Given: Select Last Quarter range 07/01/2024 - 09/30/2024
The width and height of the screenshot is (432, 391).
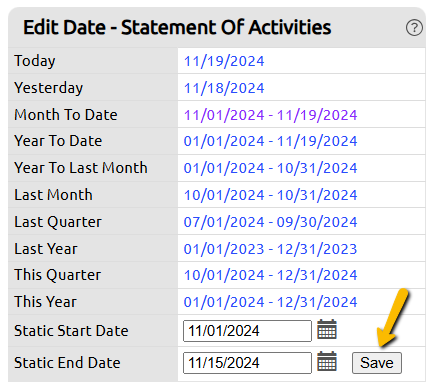Looking at the screenshot, I should tap(270, 222).
